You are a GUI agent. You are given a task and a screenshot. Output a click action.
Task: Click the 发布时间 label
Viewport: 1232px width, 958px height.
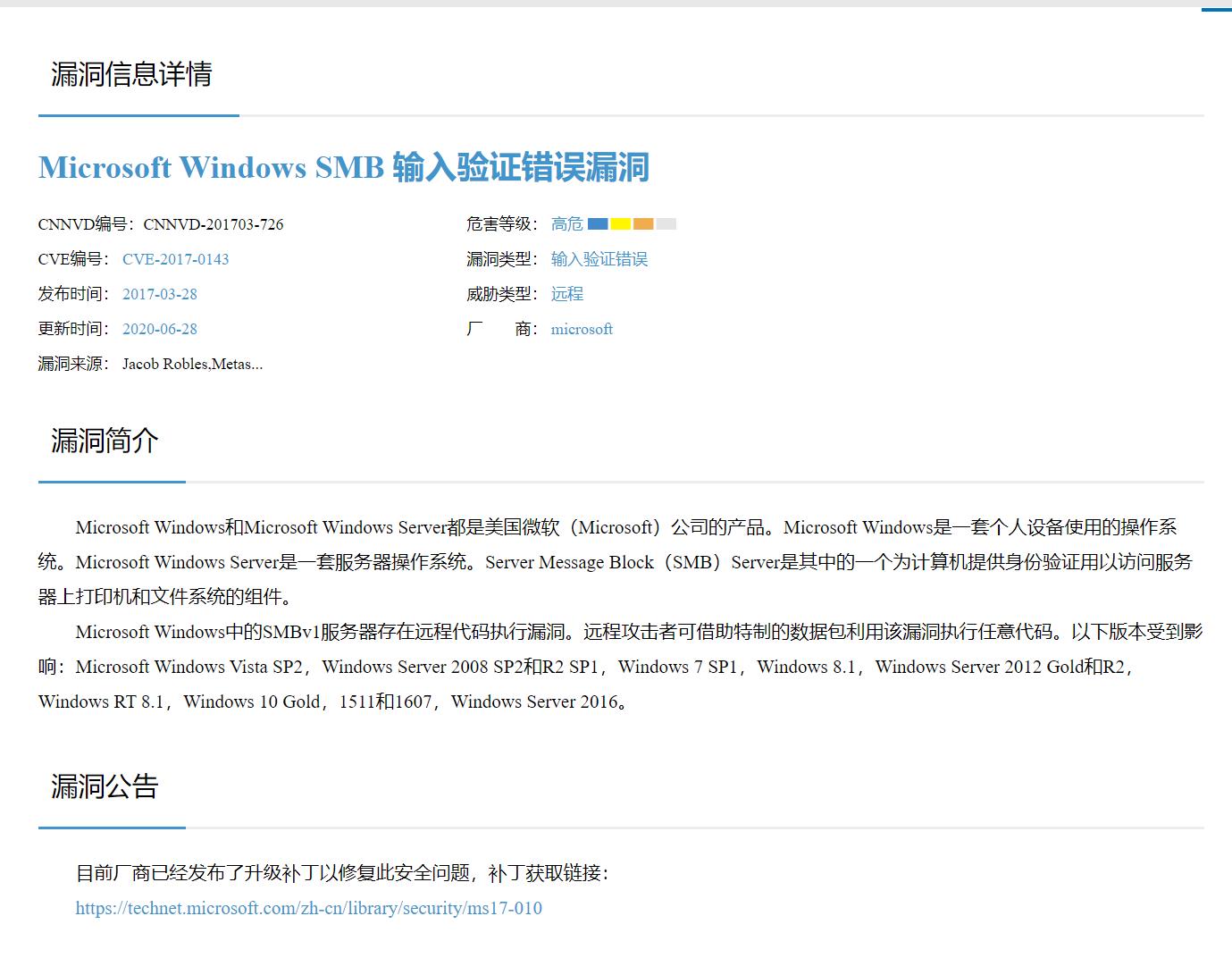click(x=73, y=294)
